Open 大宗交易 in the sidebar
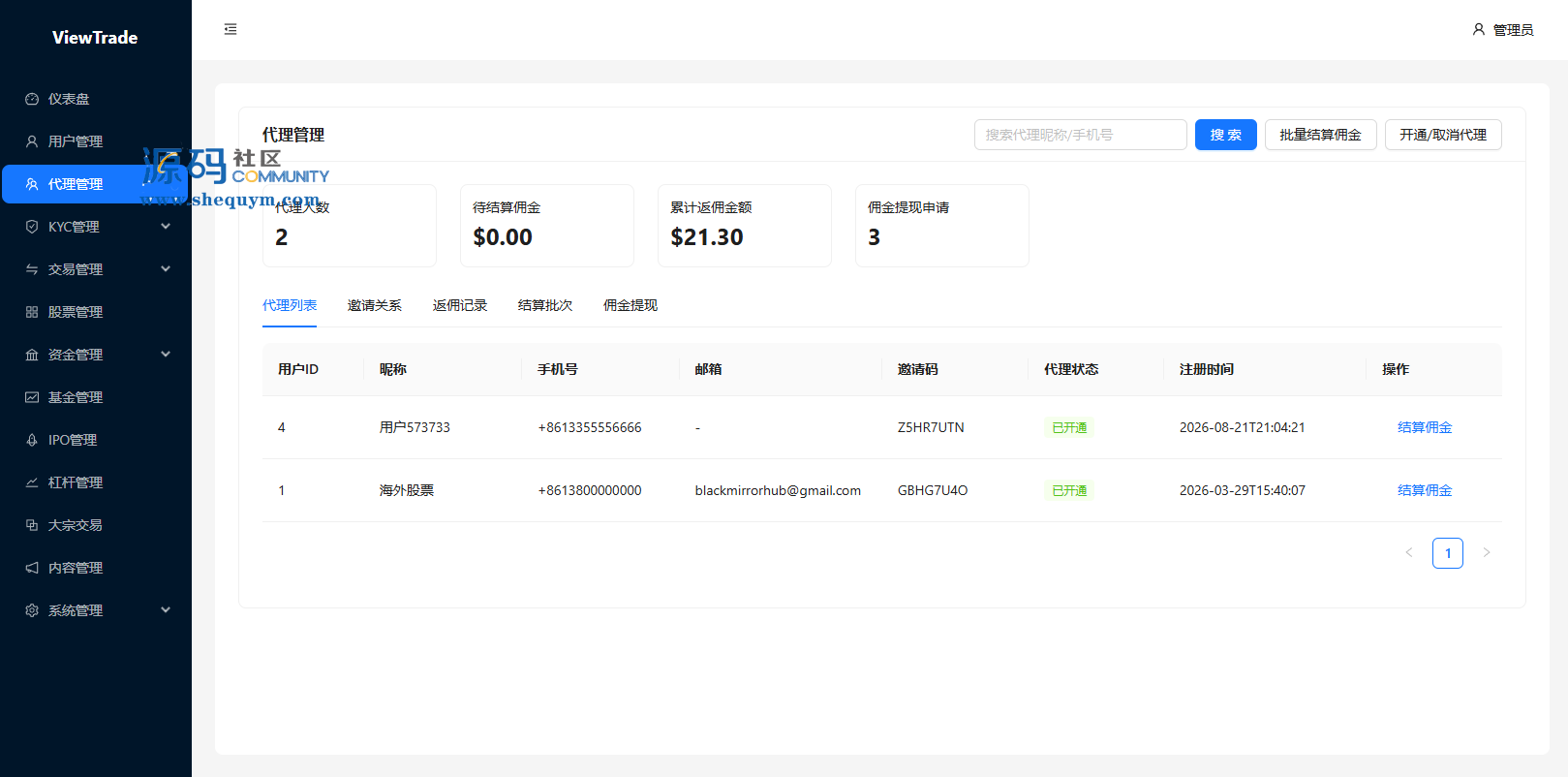The height and width of the screenshot is (777, 1568). coord(95,525)
